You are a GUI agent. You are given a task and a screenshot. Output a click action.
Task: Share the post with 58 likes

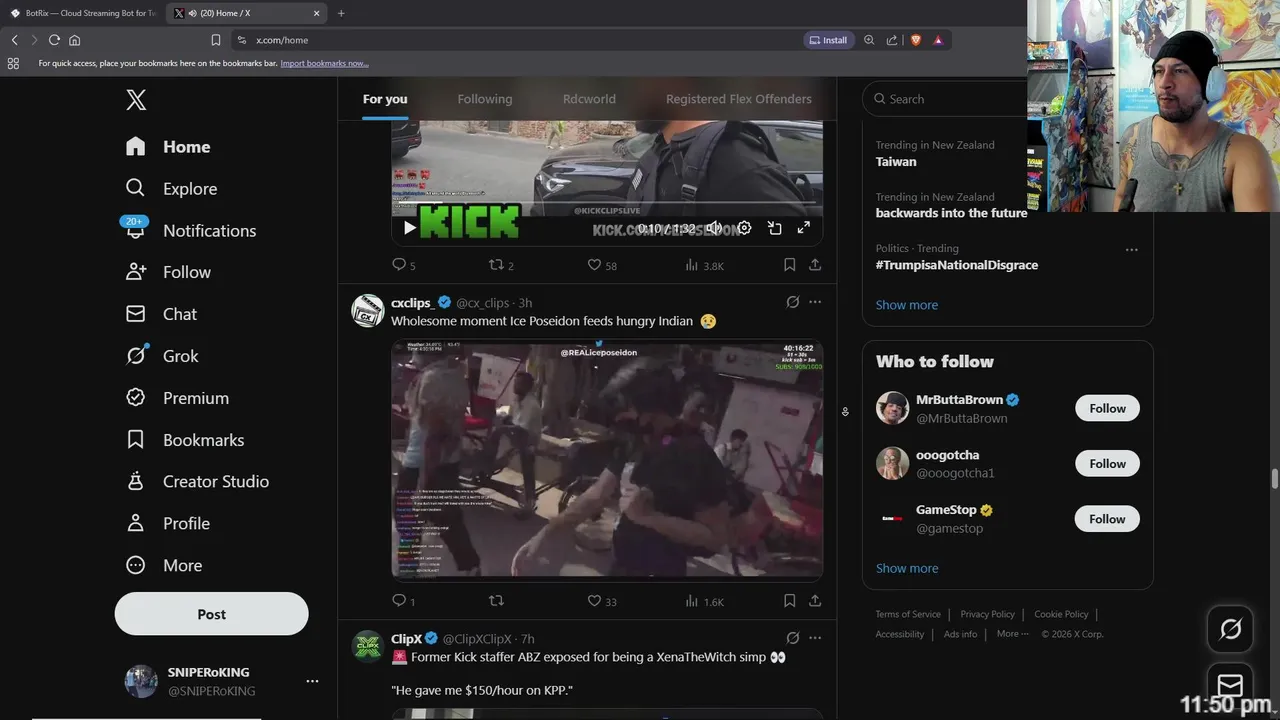click(x=815, y=265)
